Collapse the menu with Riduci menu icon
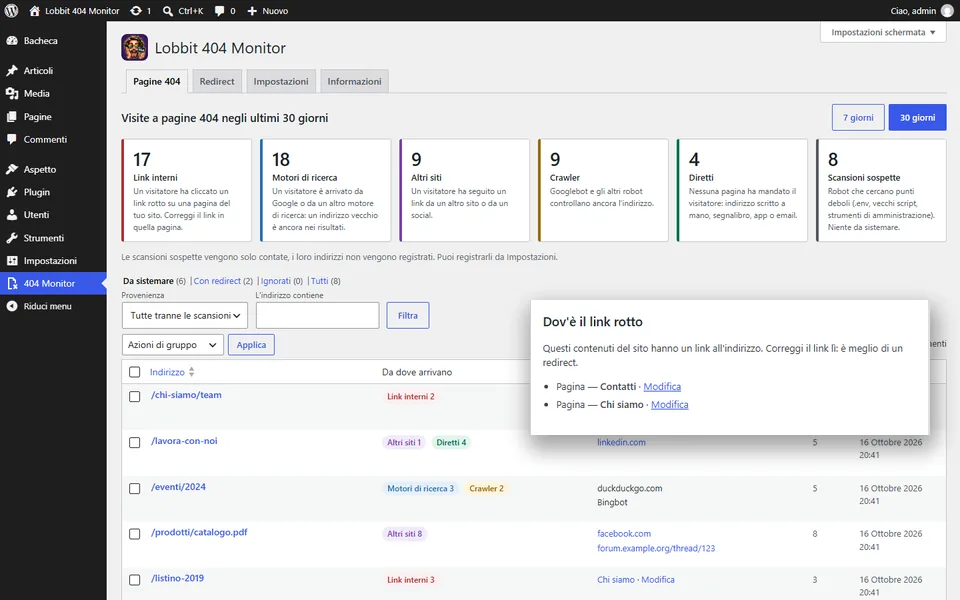The image size is (960, 600). 12,306
